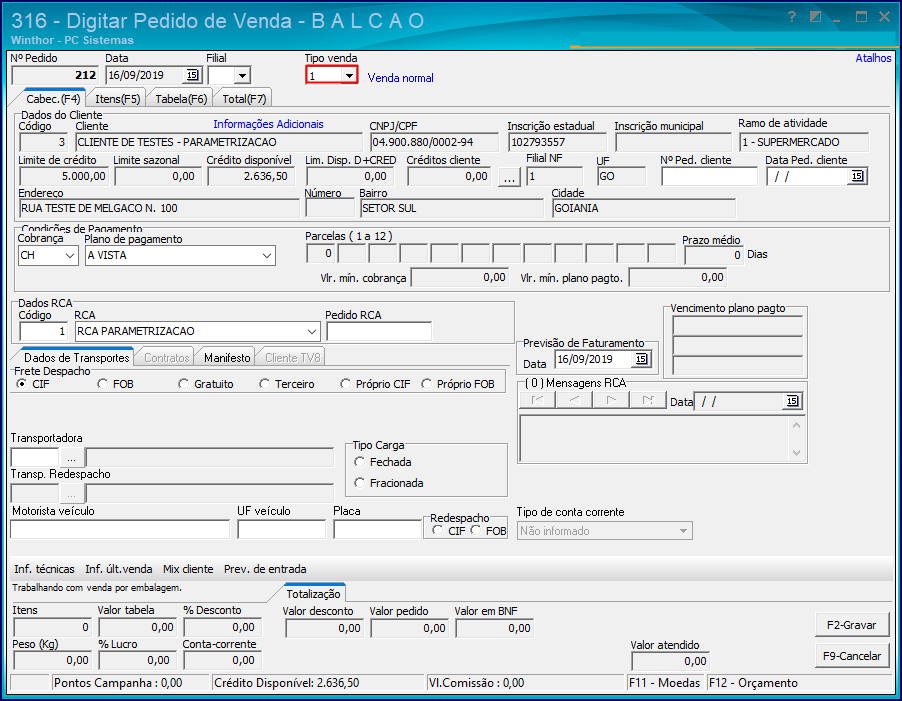Go to next RCA message
Screen dimensions: 902x701
(611, 400)
